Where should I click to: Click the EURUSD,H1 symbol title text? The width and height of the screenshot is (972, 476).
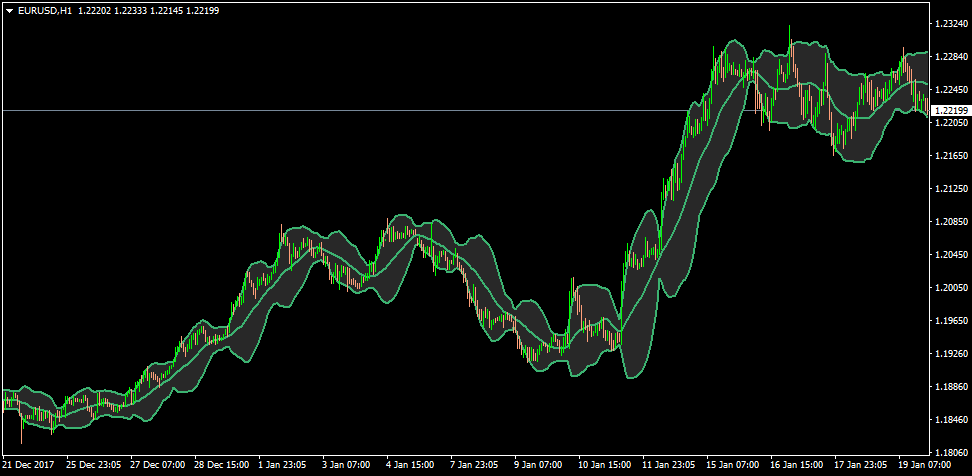[x=45, y=11]
